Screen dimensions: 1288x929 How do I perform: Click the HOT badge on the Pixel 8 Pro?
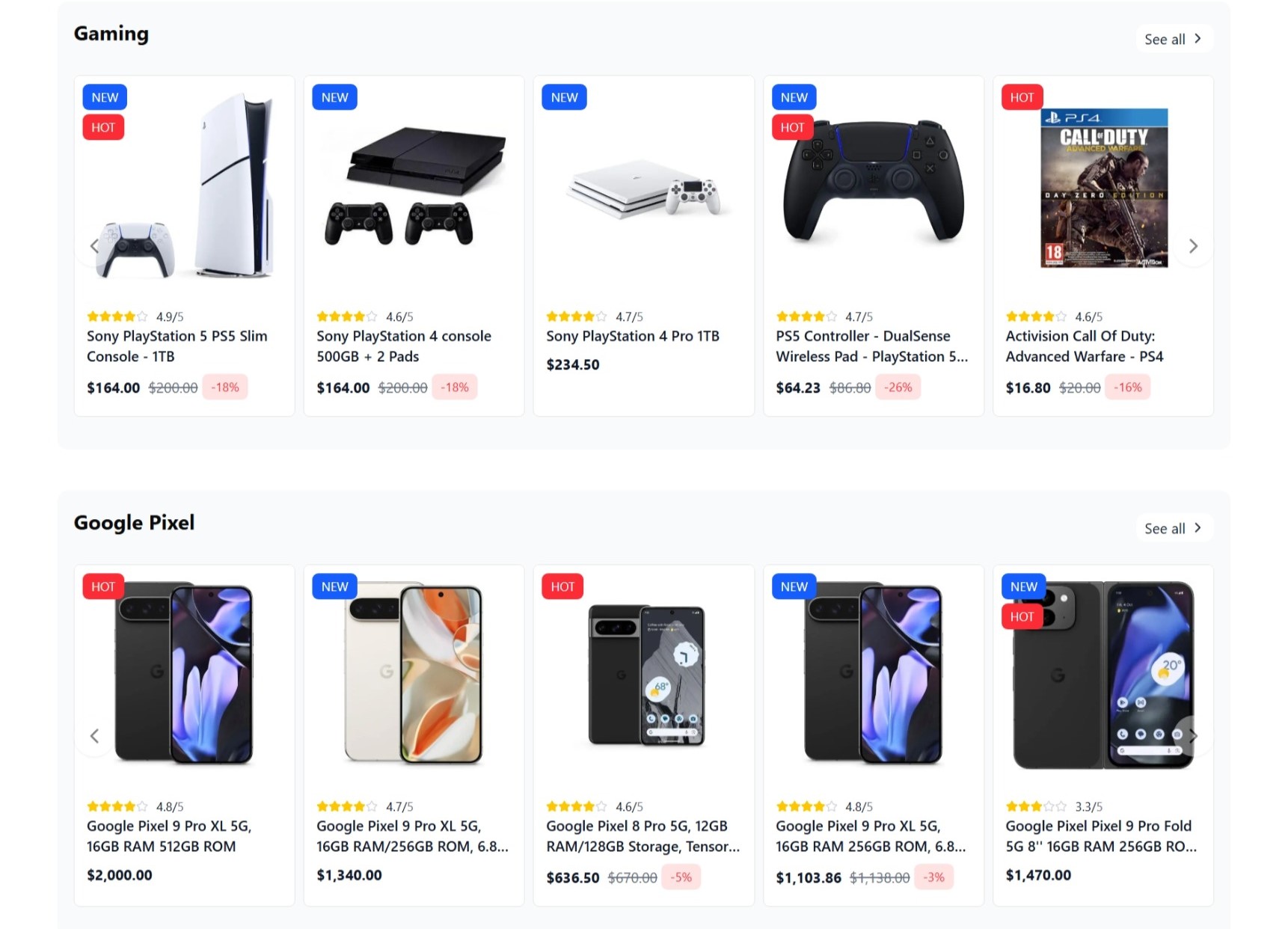(x=562, y=586)
